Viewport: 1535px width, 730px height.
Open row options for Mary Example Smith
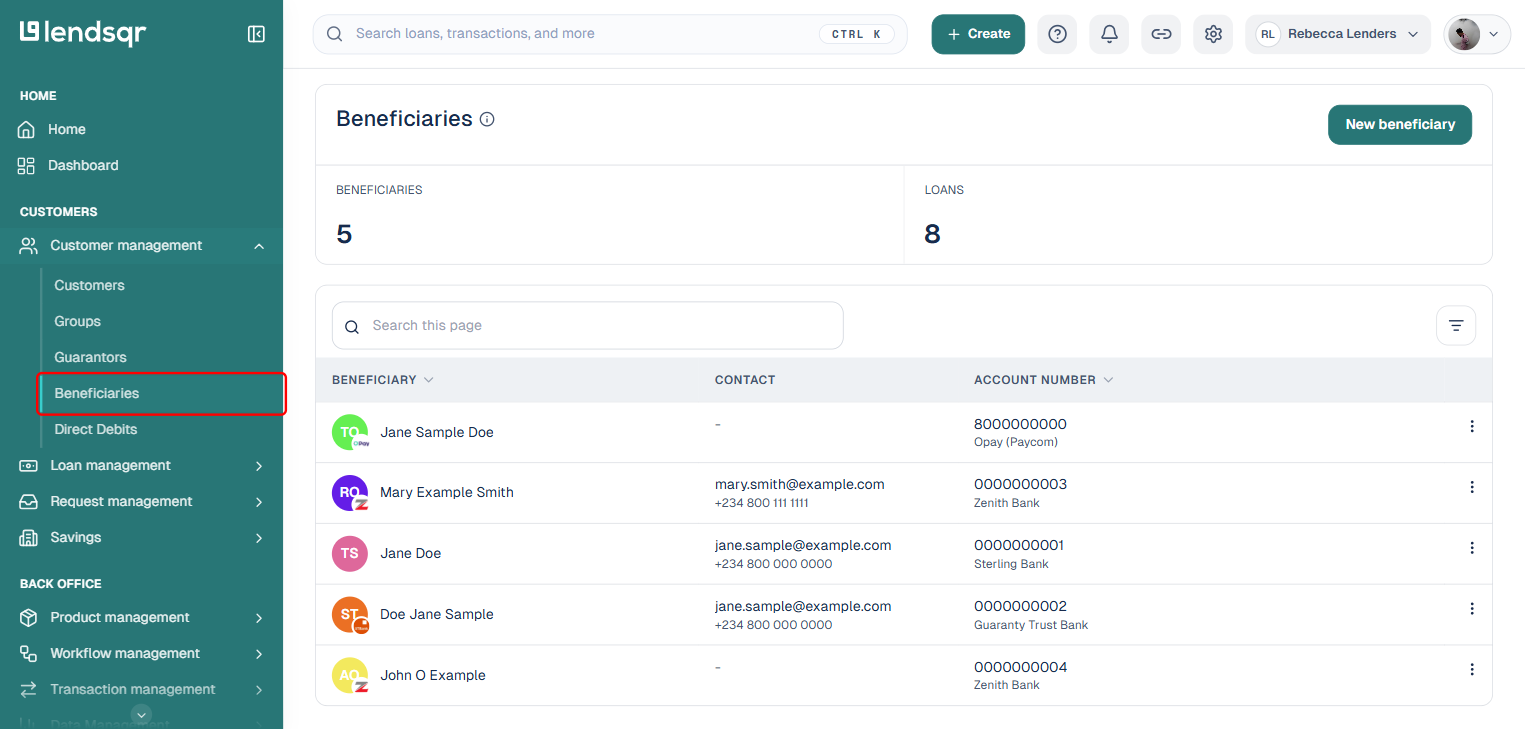click(1471, 487)
